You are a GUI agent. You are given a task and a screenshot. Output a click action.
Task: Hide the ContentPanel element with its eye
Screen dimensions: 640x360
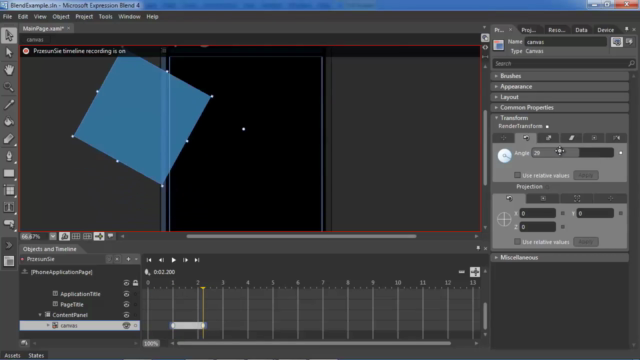pos(127,315)
